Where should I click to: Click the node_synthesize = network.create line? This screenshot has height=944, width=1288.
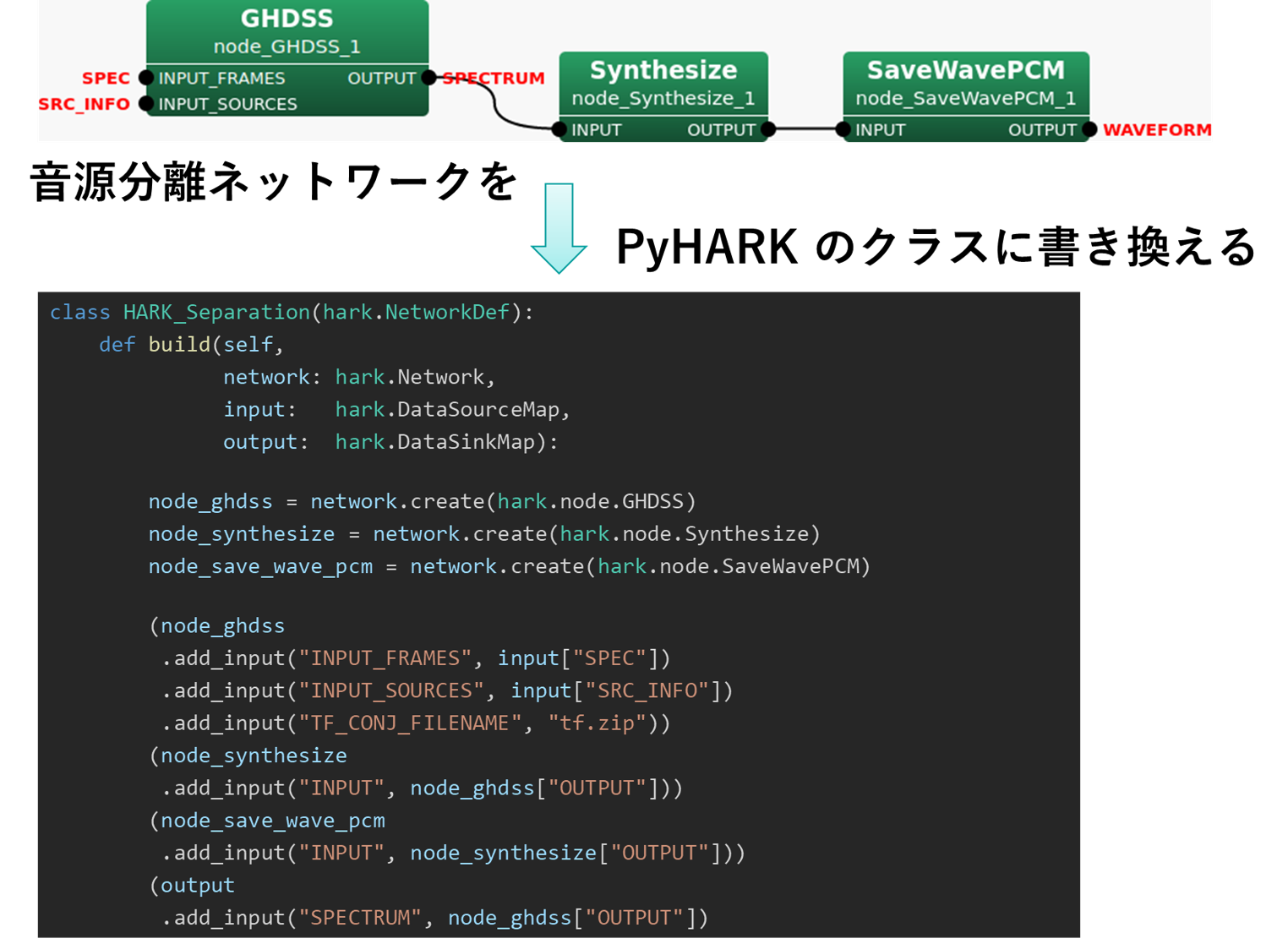point(483,534)
